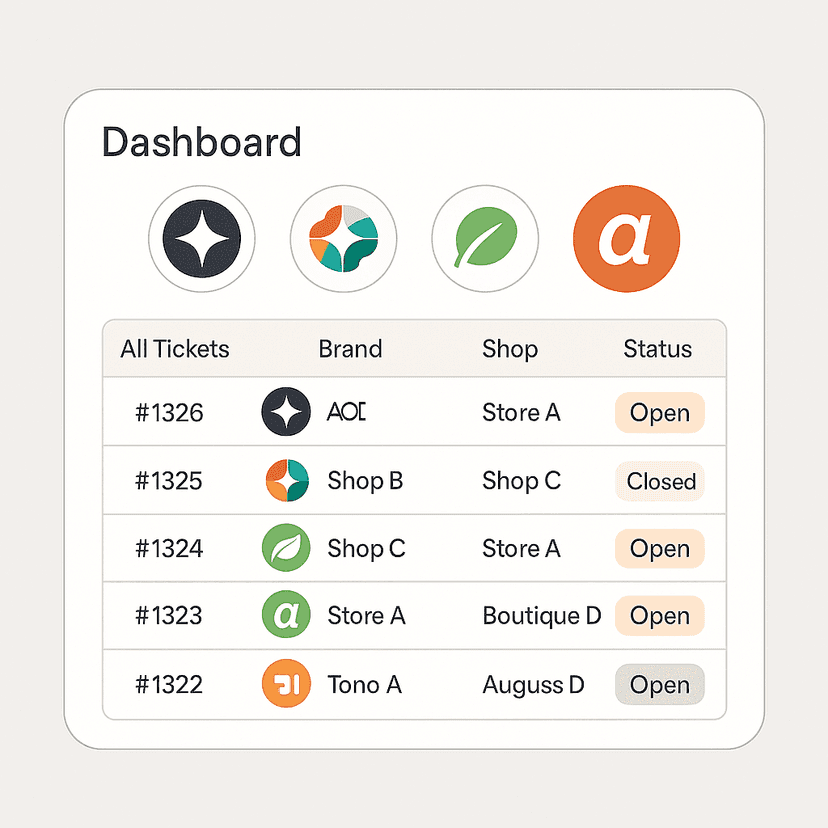Click the orange icon beside Tono A
This screenshot has width=828, height=828.
(x=286, y=685)
